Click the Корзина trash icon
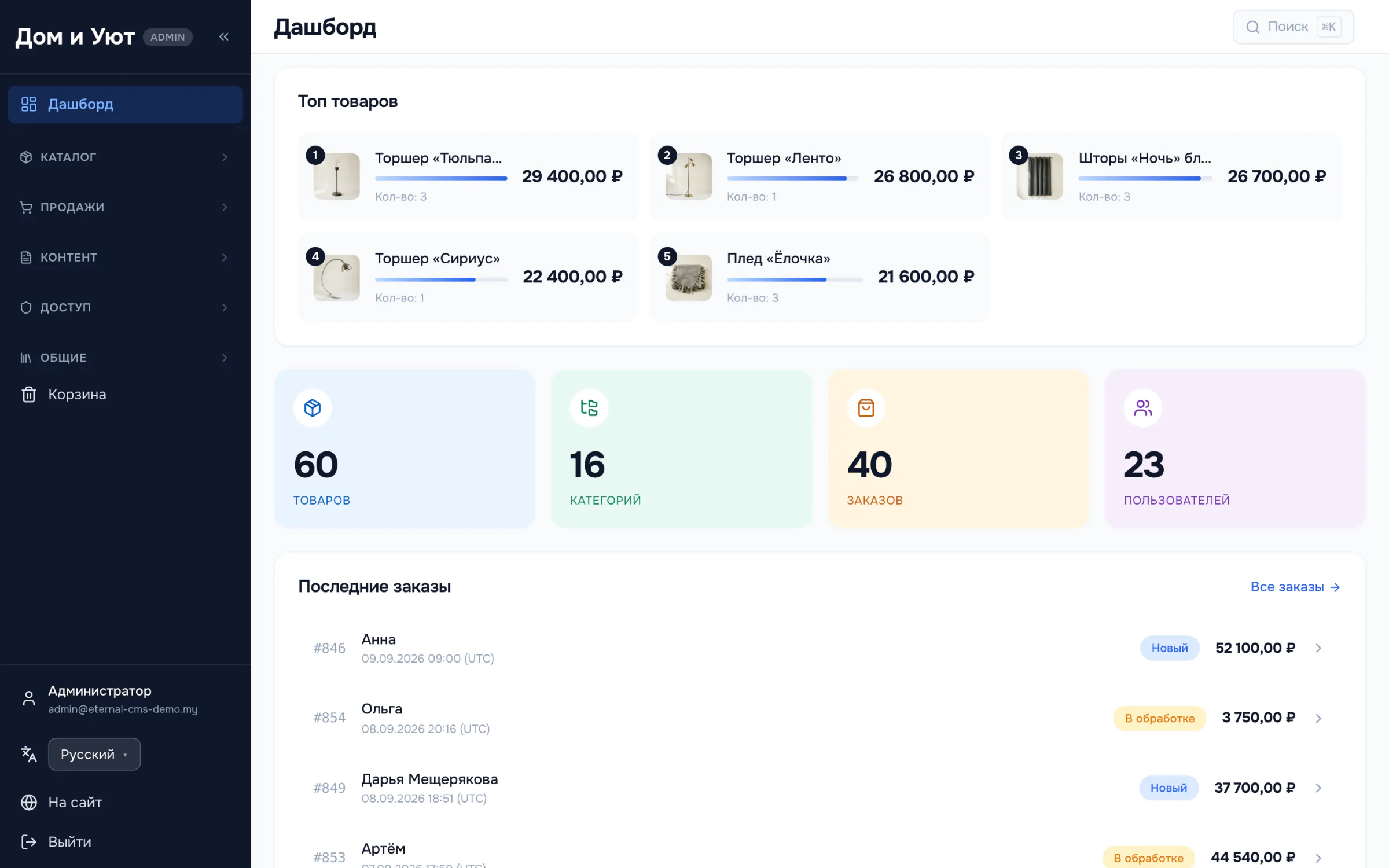1389x868 pixels. tap(29, 395)
